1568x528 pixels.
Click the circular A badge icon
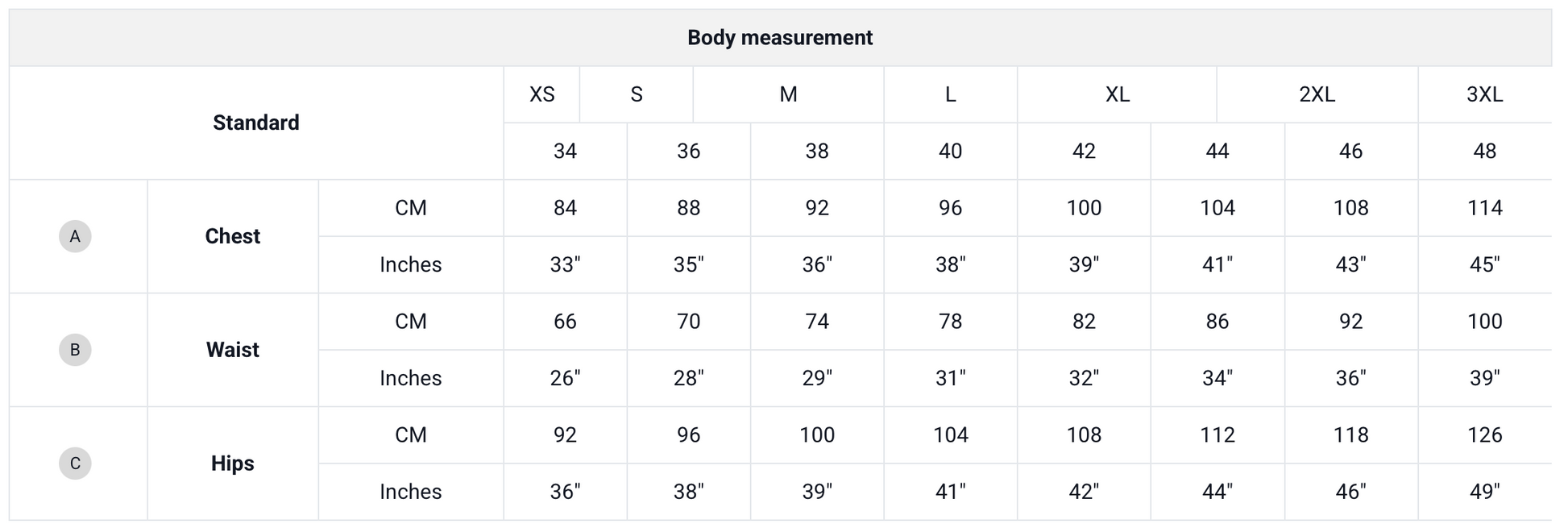tap(75, 236)
